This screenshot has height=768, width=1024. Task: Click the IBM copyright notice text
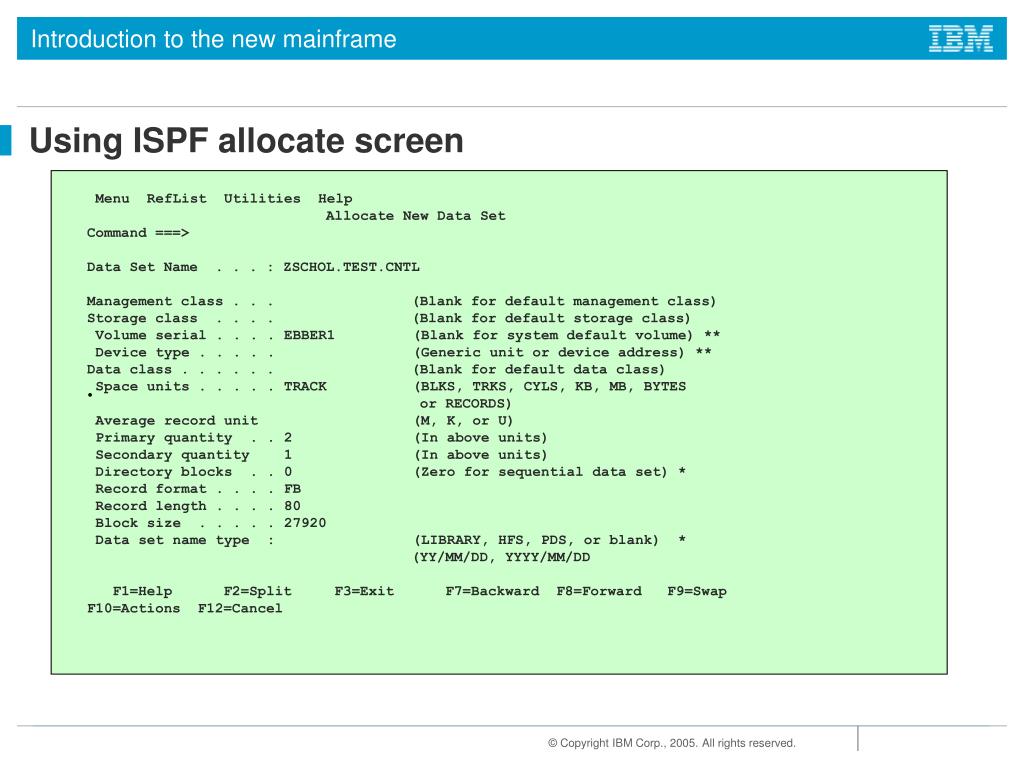671,743
